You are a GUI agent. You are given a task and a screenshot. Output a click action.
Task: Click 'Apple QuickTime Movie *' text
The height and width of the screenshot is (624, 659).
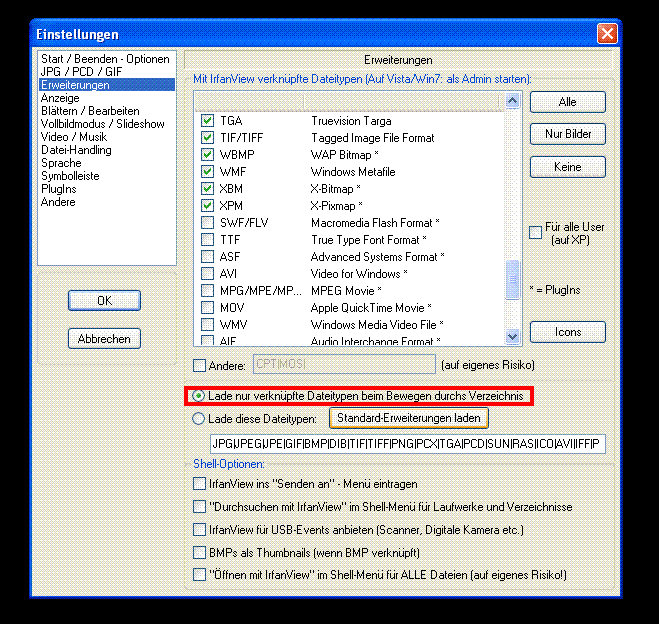pyautogui.click(x=371, y=308)
